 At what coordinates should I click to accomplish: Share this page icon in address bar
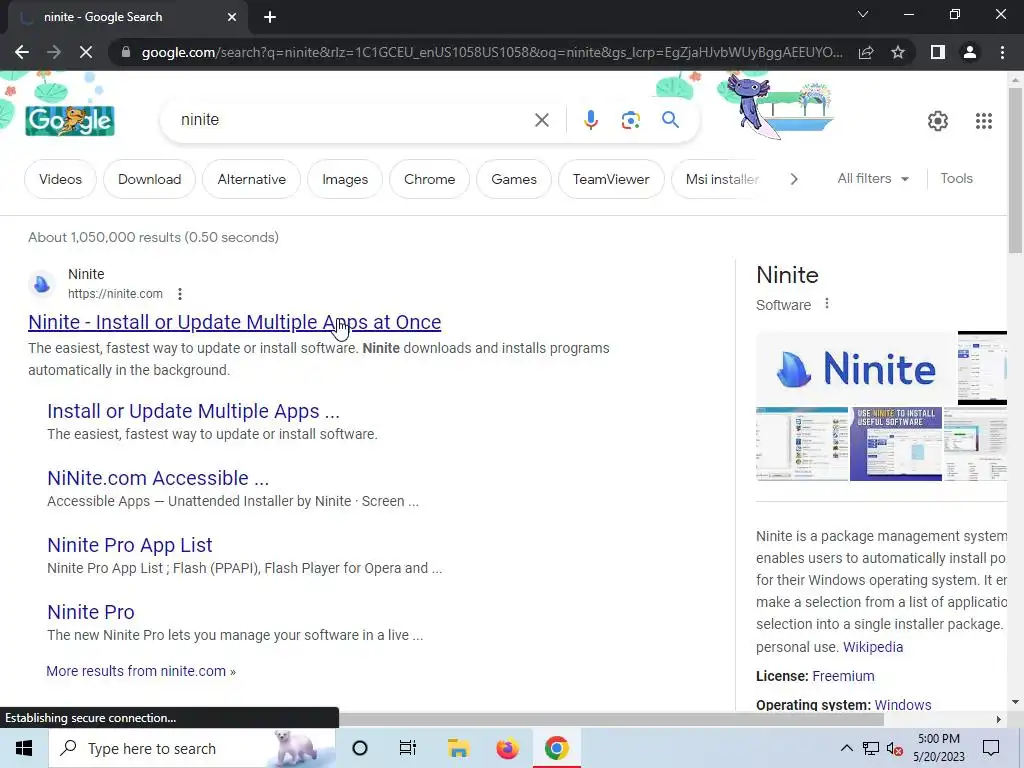coord(866,52)
